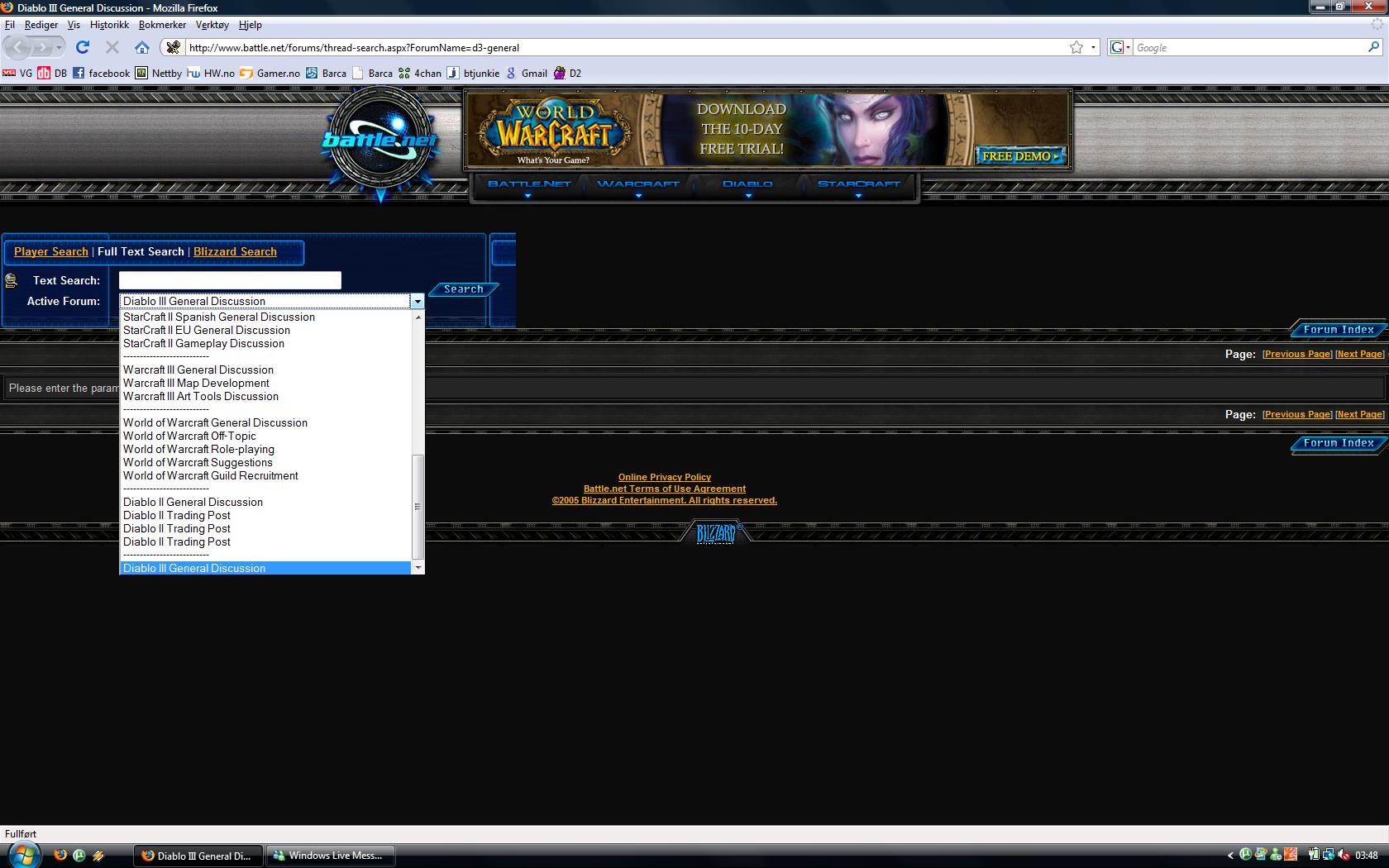The image size is (1389, 868).
Task: Open the Rediger menu
Action: (41, 25)
